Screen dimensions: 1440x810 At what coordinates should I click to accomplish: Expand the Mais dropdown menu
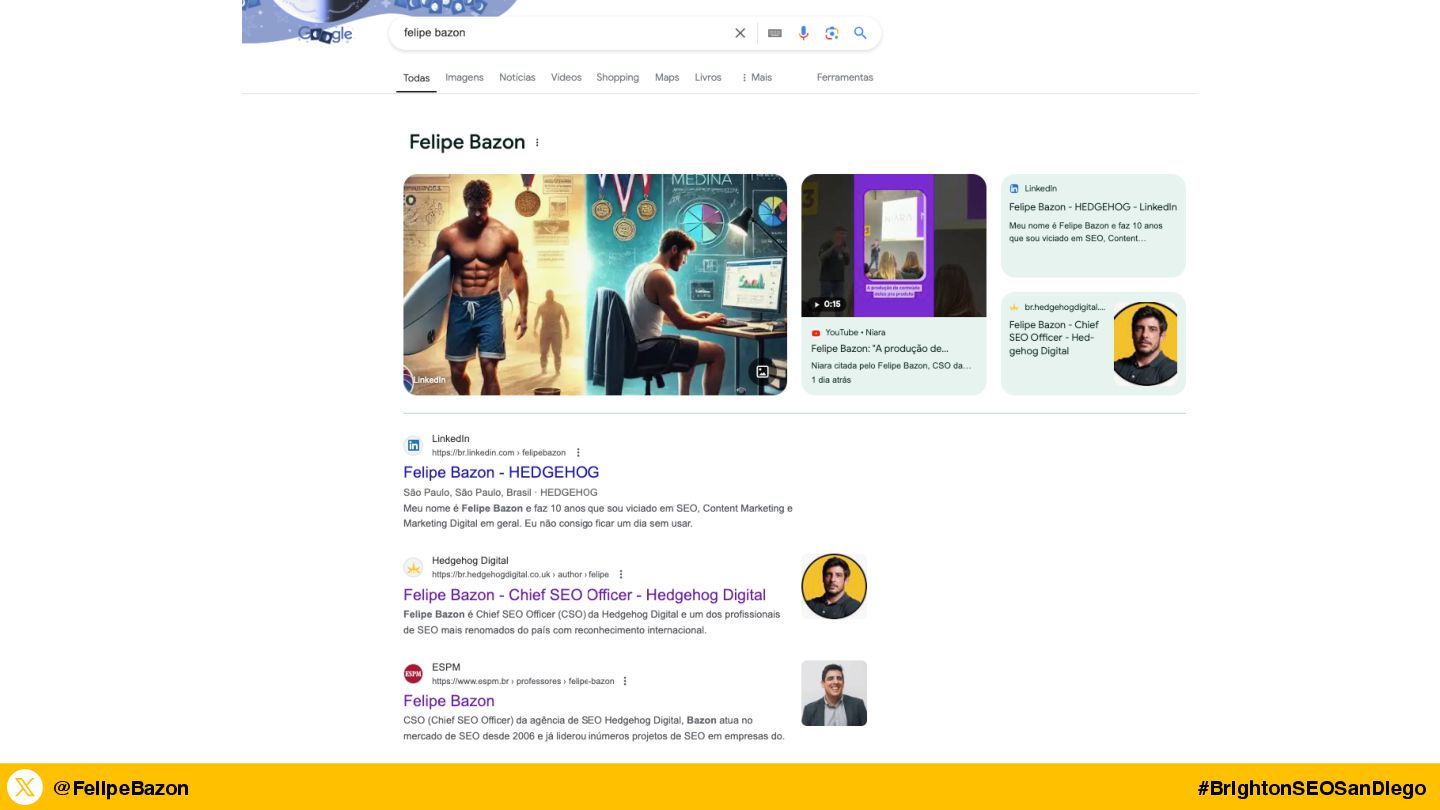pos(757,78)
